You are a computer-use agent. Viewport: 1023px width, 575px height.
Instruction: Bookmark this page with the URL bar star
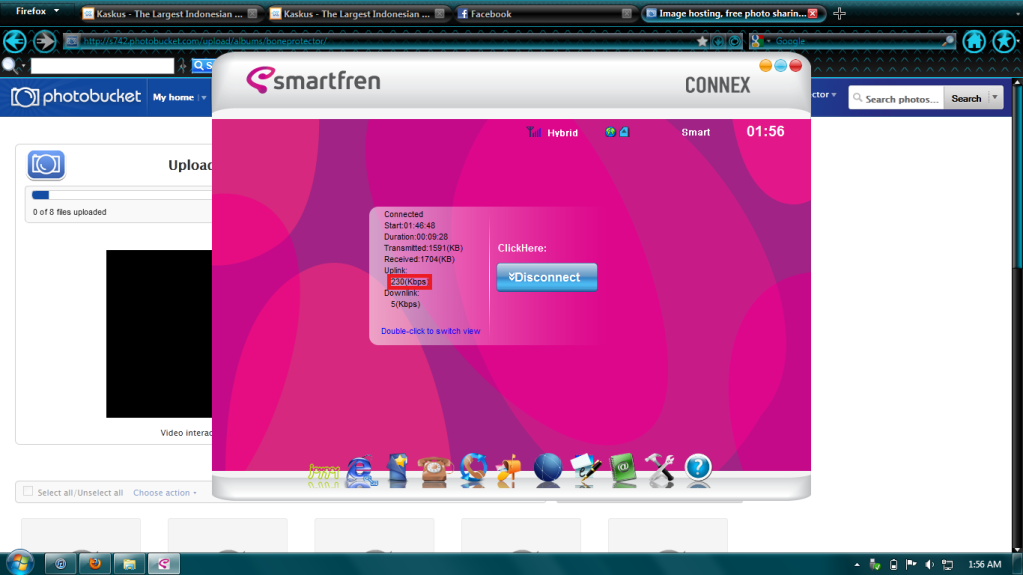pos(702,41)
